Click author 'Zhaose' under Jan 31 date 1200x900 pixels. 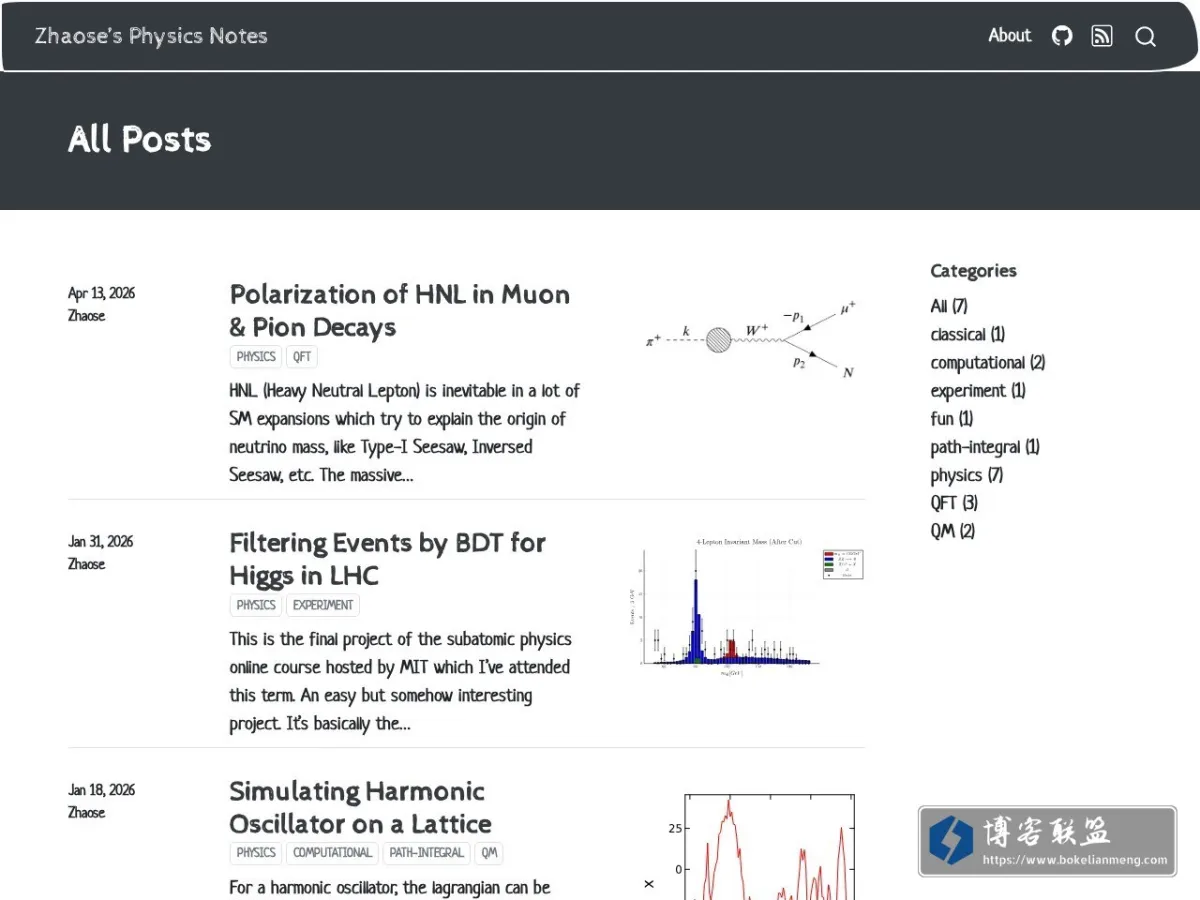pos(86,564)
